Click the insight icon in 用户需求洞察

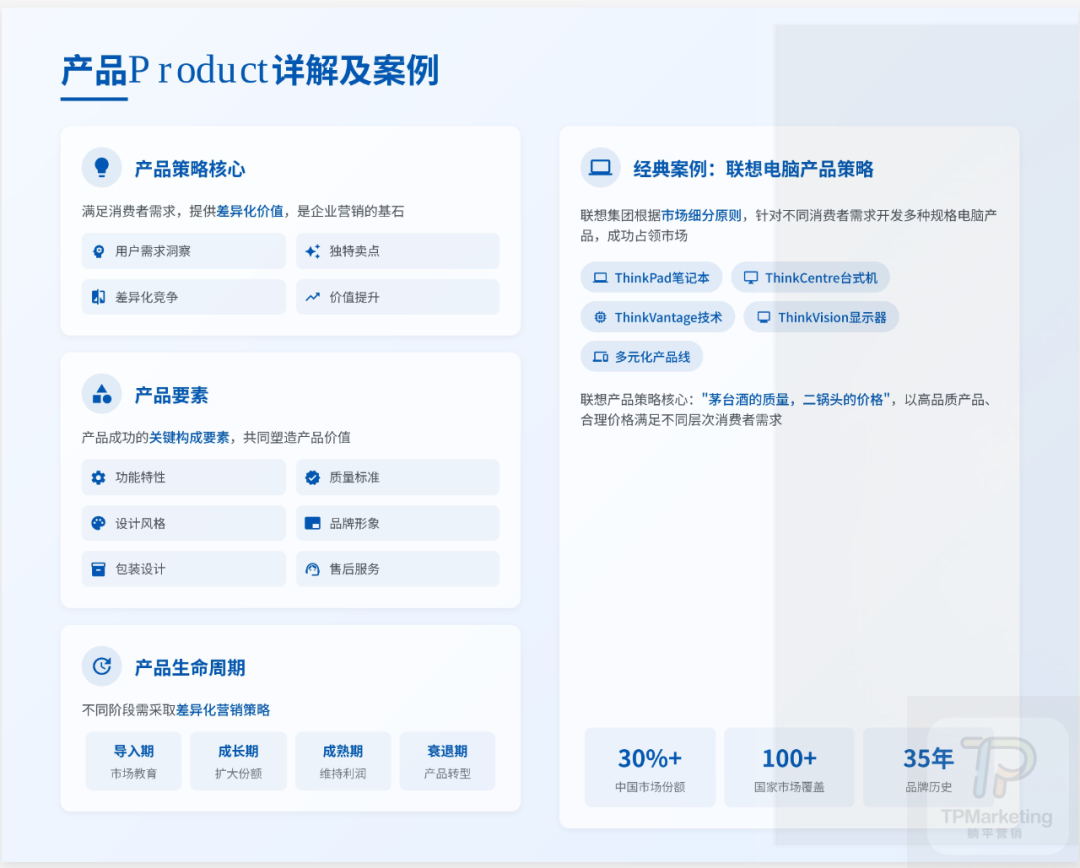point(98,251)
